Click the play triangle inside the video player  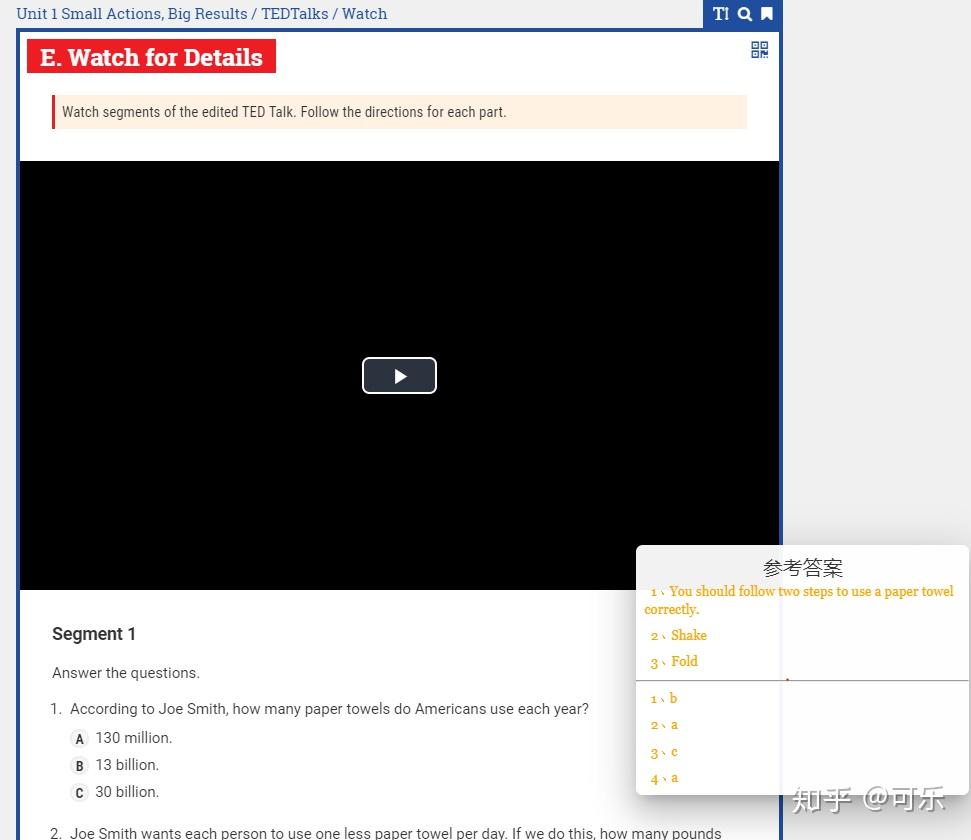click(399, 375)
